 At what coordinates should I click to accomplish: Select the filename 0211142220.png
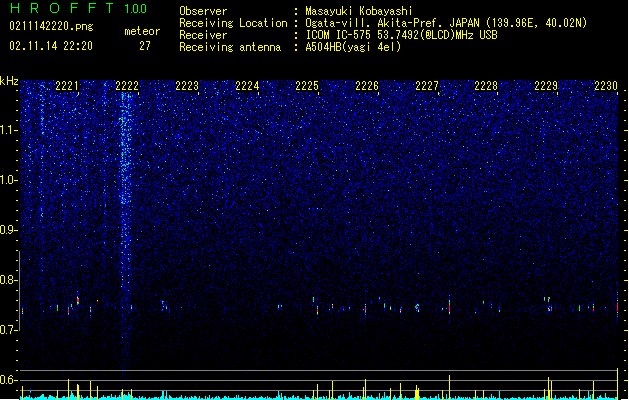coord(51,26)
